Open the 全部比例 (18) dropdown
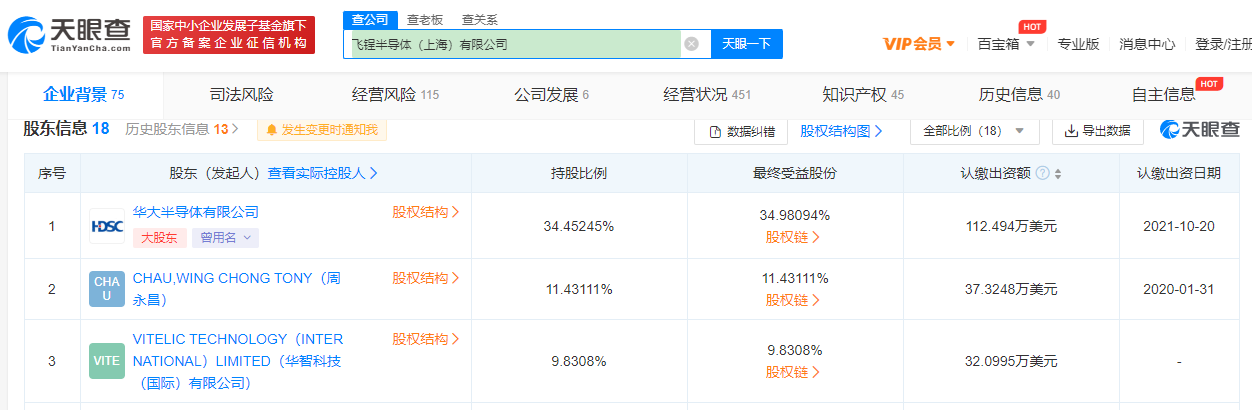 (x=974, y=131)
